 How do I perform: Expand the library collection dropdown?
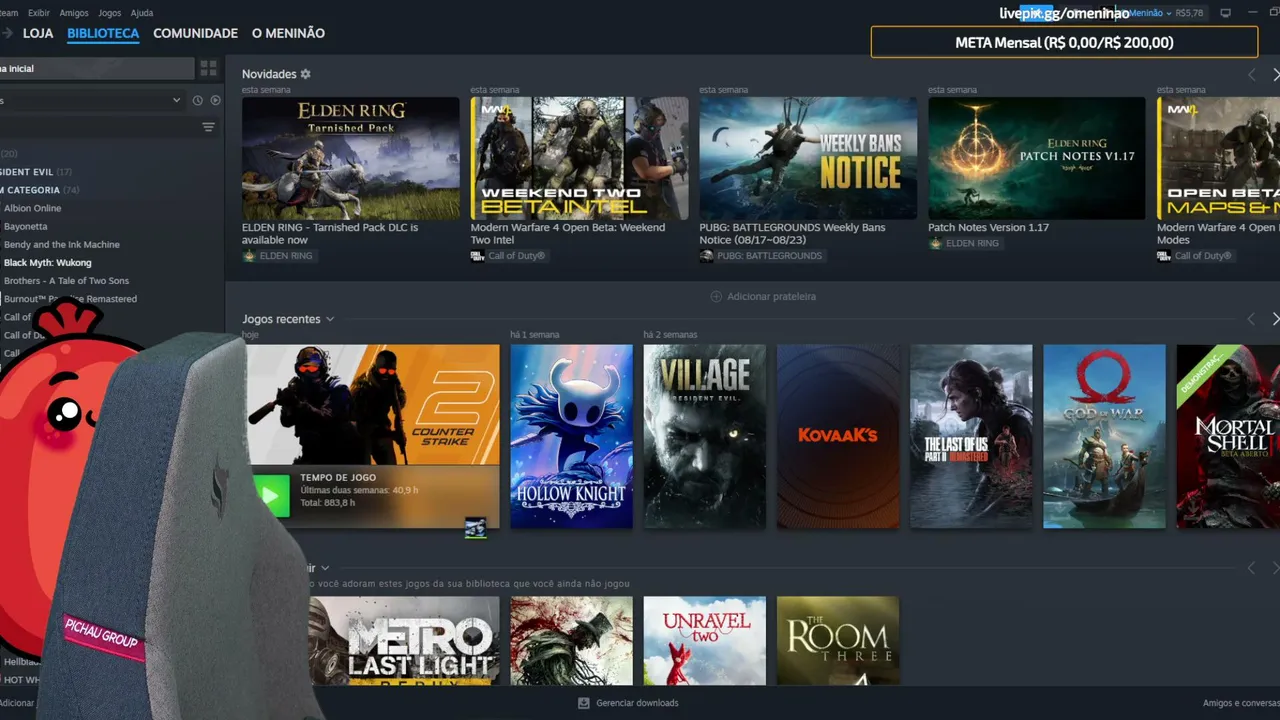point(176,100)
